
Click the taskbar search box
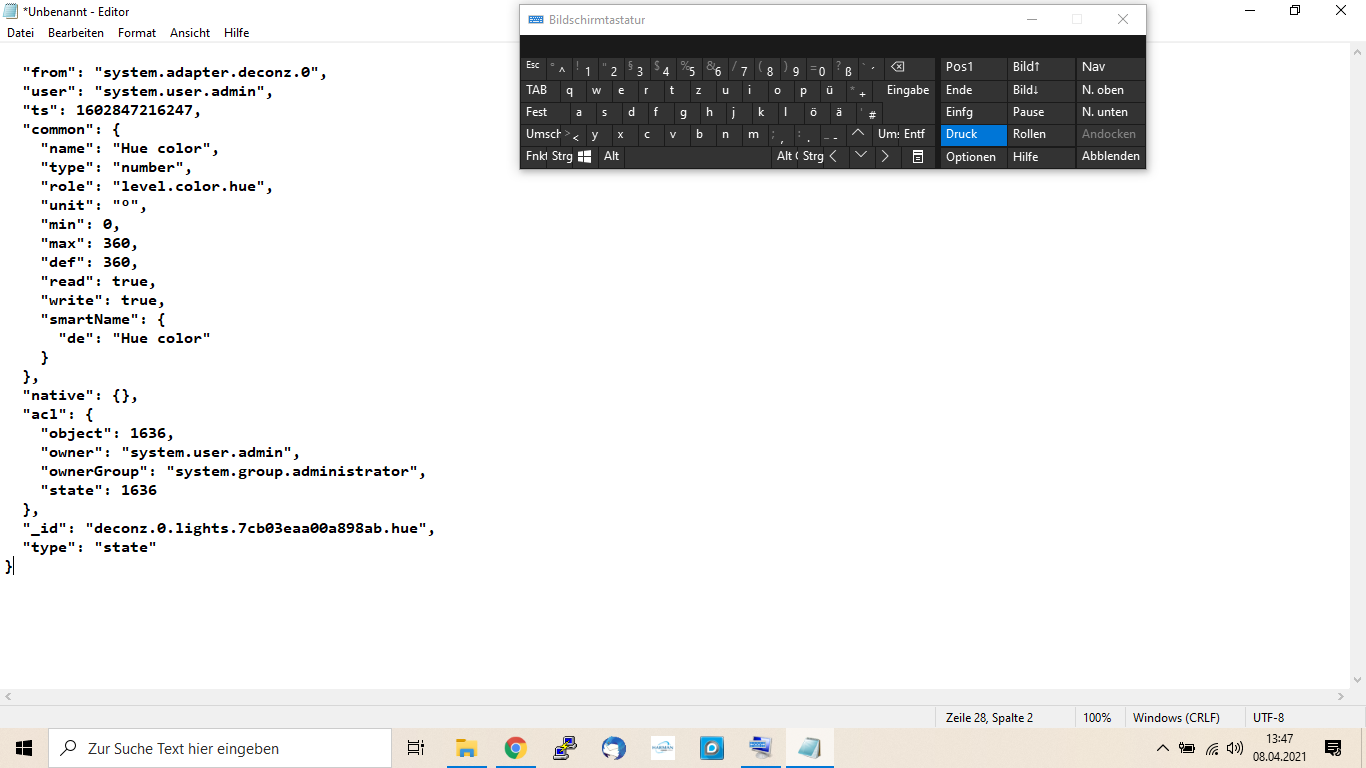tap(220, 748)
